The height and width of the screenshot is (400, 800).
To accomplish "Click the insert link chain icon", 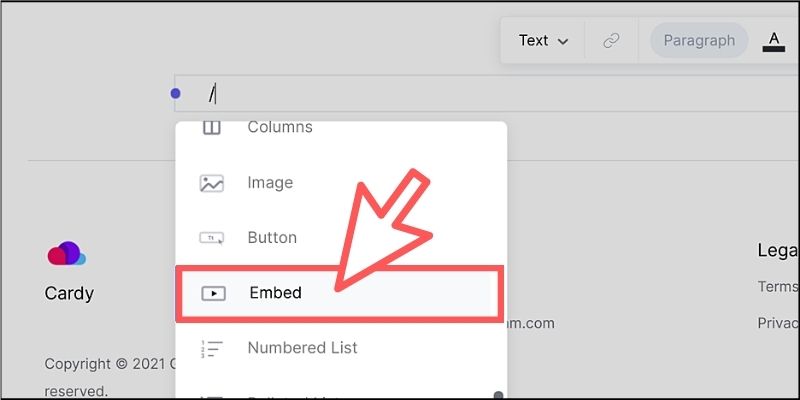I will click(x=611, y=41).
